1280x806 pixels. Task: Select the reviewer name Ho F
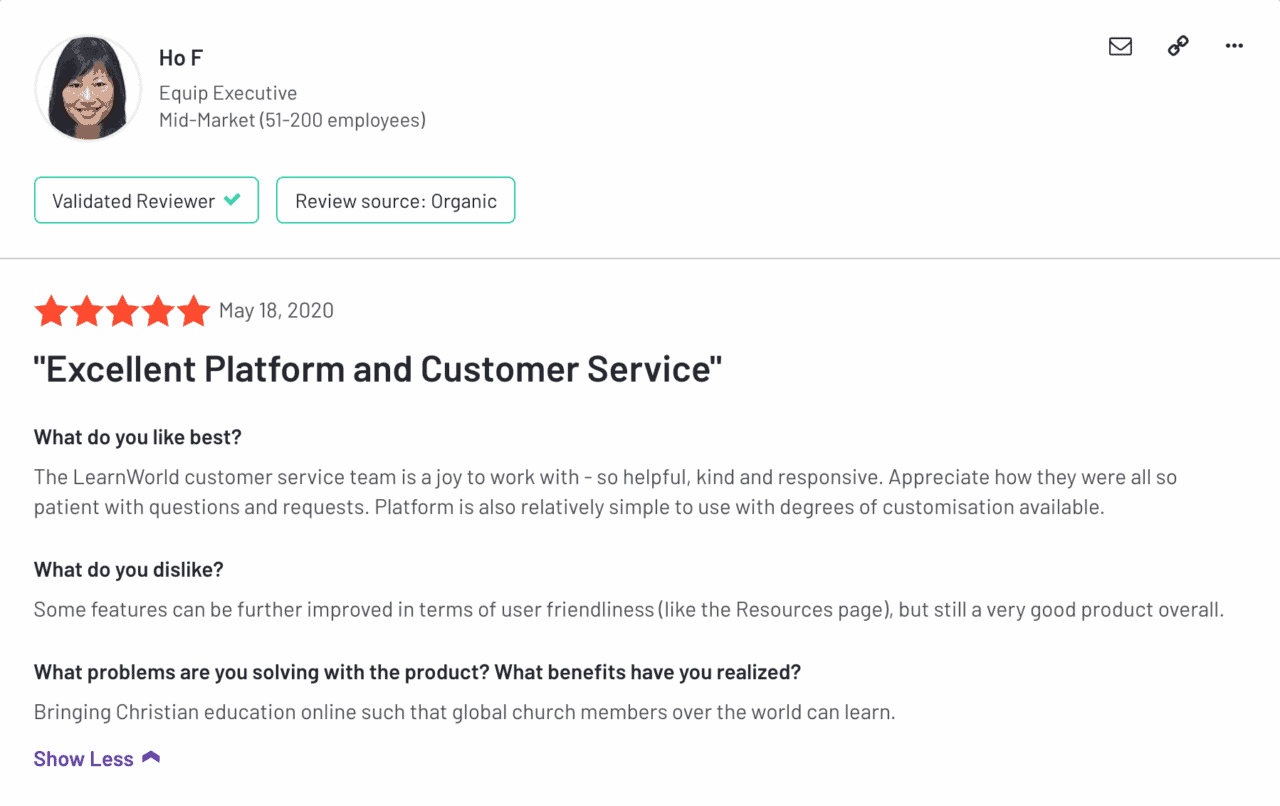tap(180, 57)
